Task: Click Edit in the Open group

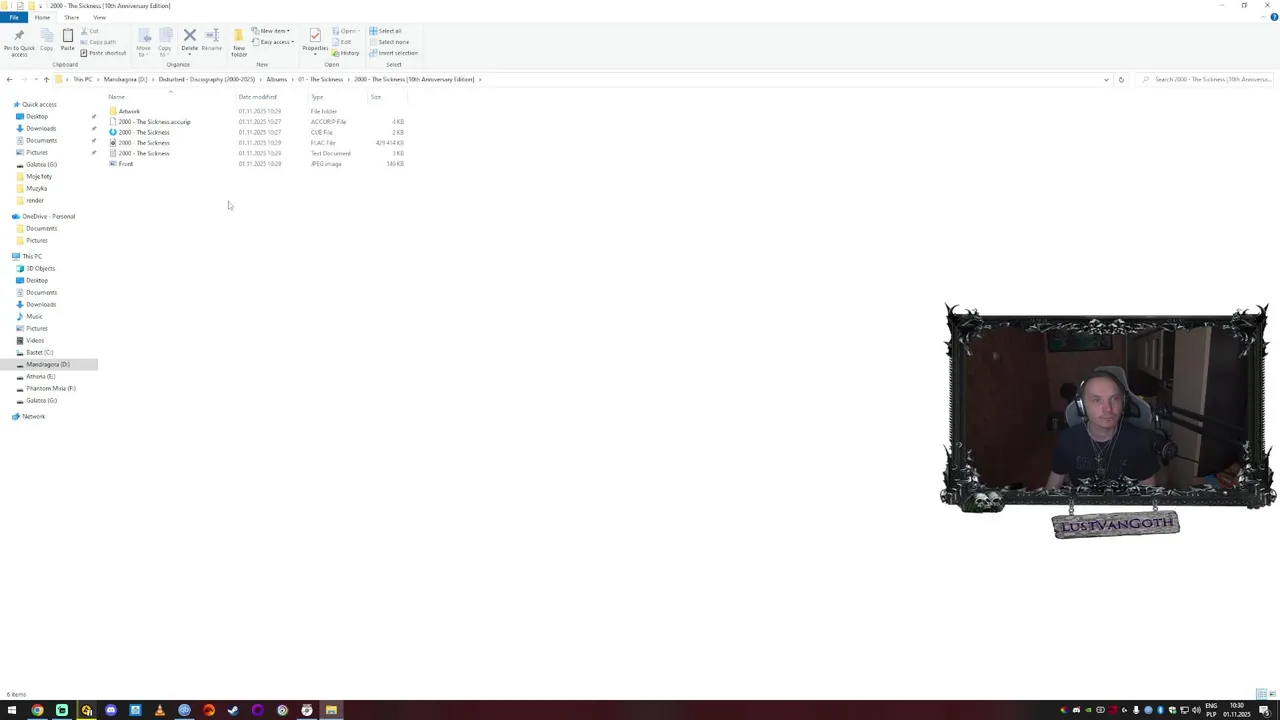Action: 343,42
